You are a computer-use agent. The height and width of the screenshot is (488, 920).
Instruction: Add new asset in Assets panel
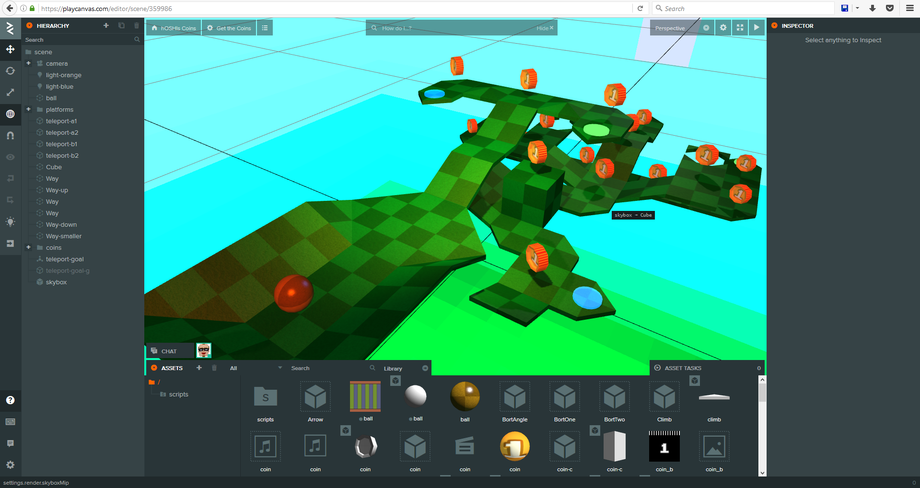(x=198, y=368)
